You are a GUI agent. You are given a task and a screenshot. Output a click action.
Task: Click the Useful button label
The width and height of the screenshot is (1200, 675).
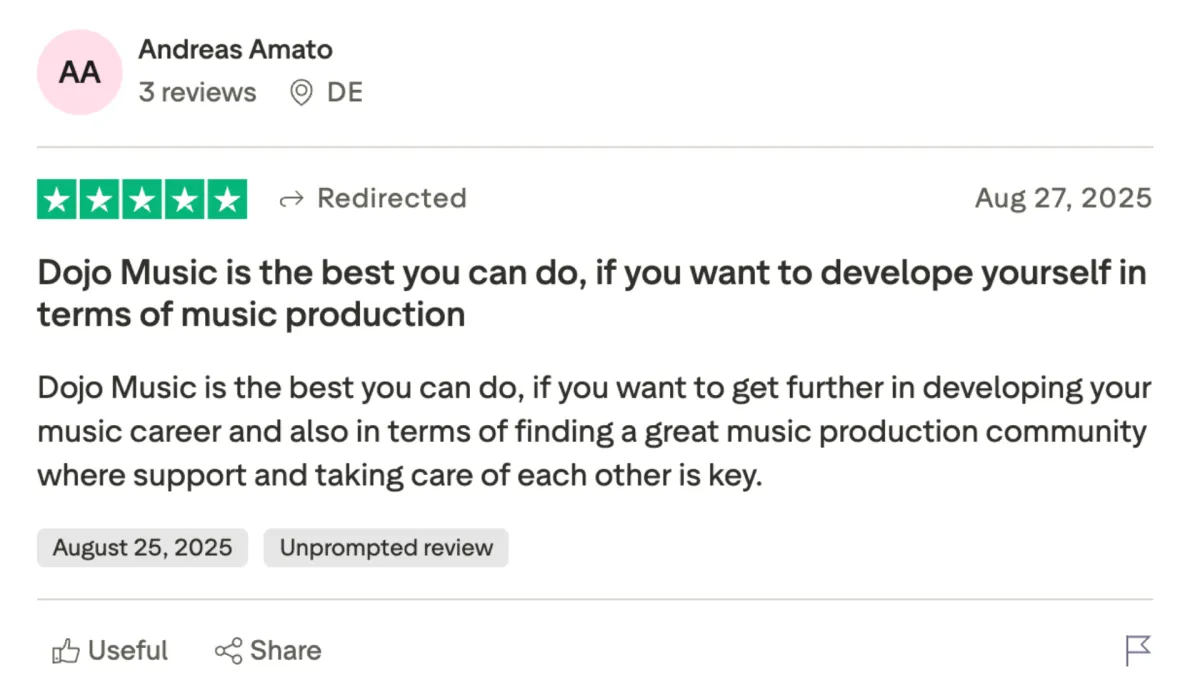[128, 651]
